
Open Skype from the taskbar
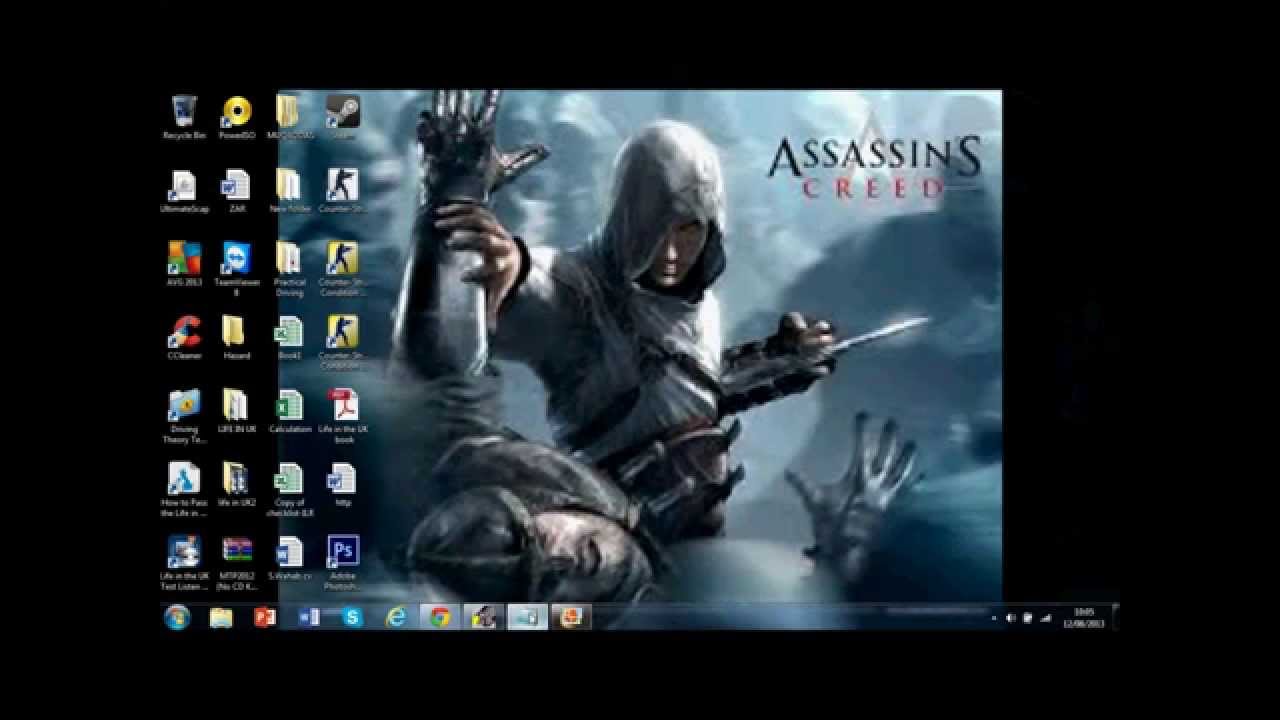(x=353, y=617)
